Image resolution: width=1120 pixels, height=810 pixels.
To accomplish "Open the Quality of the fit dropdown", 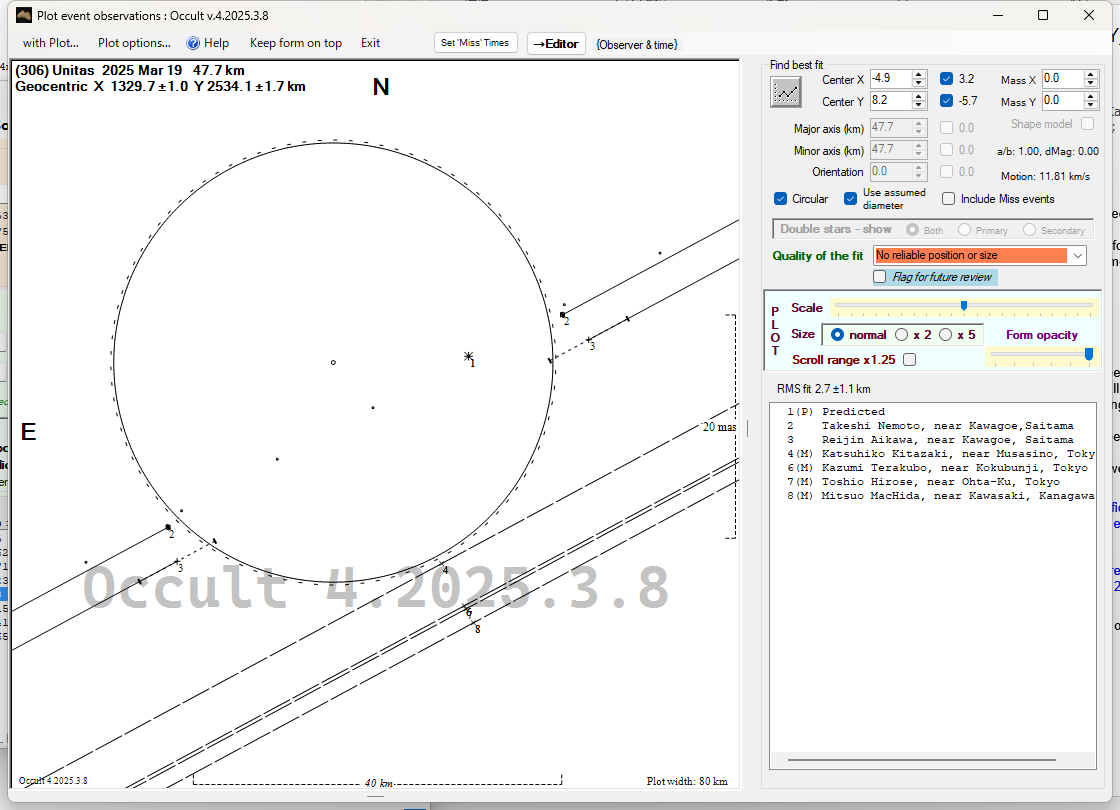I will [x=1077, y=256].
